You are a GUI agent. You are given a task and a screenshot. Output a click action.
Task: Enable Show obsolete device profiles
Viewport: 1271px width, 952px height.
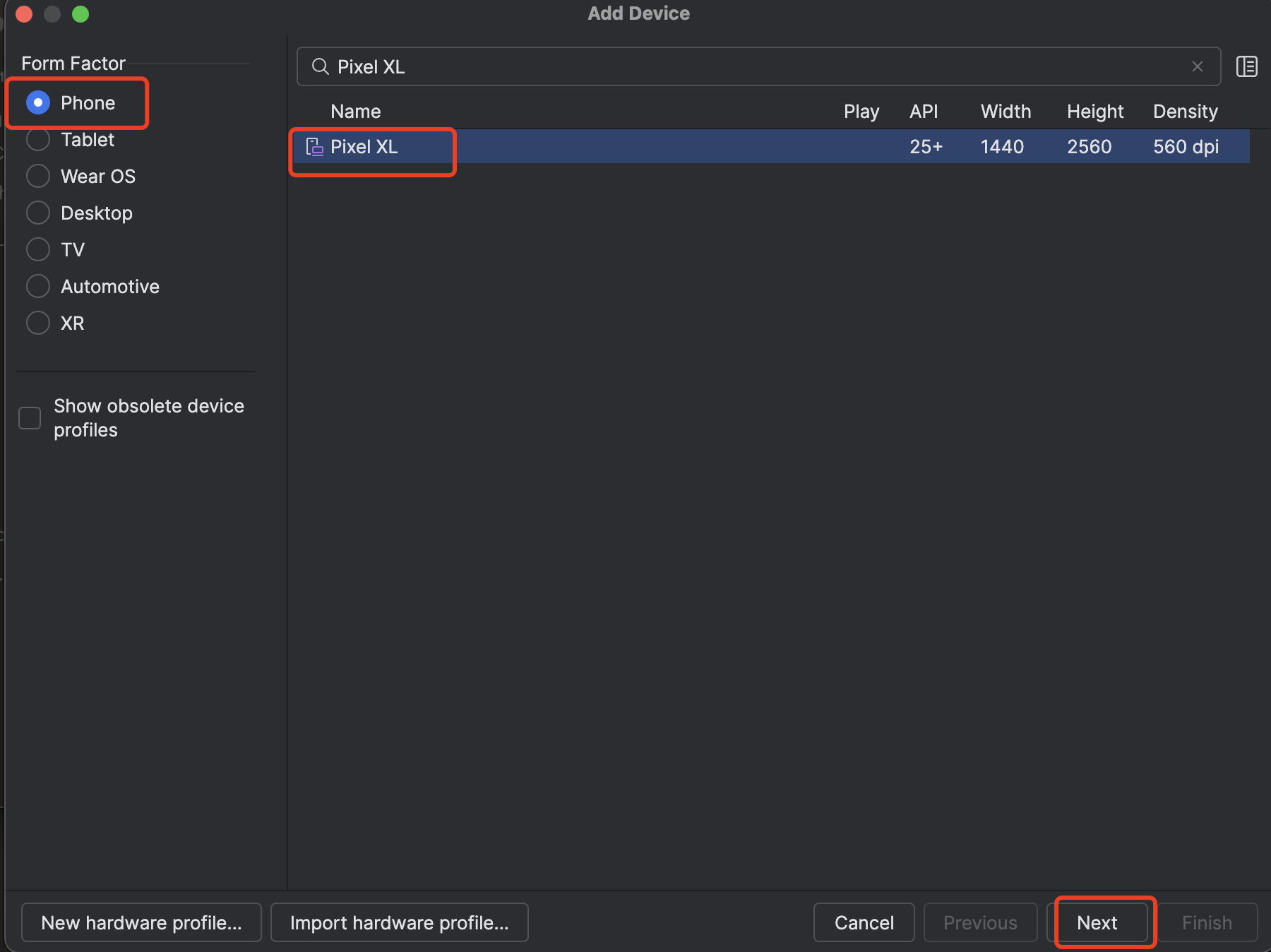(30, 417)
